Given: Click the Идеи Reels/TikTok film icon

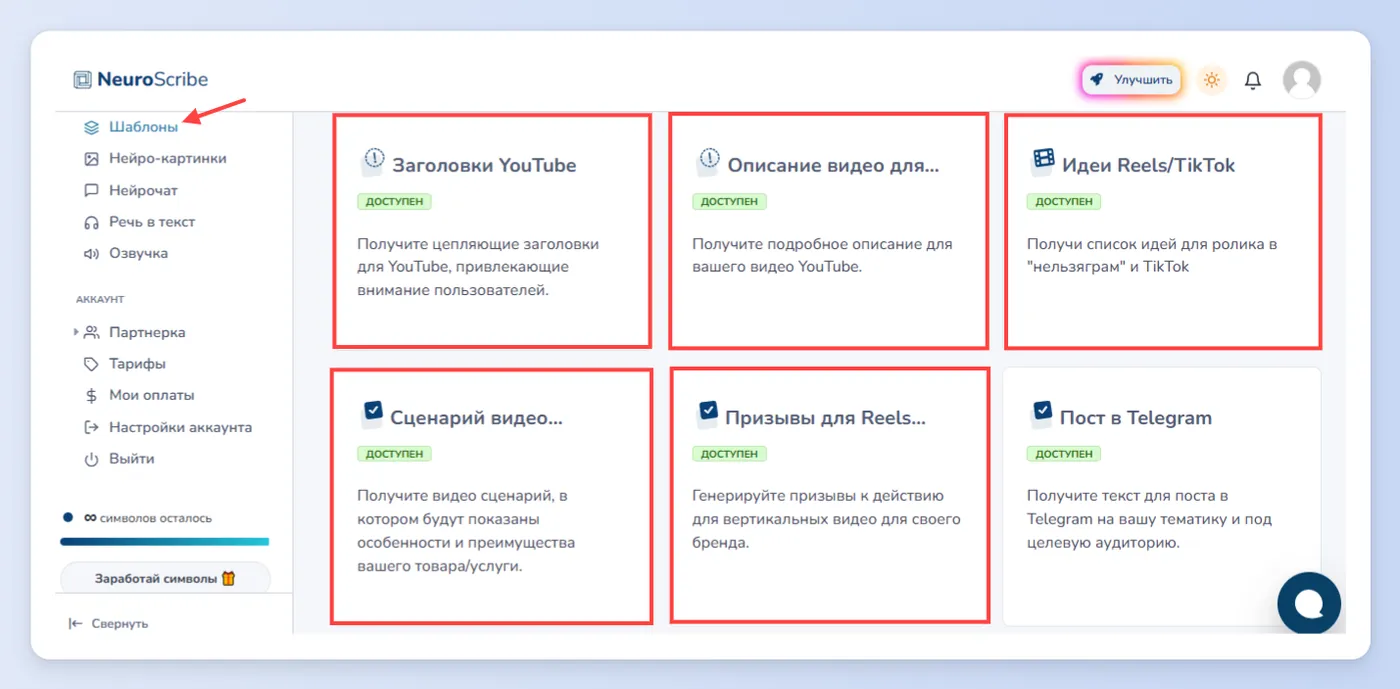Looking at the screenshot, I should point(1043,162).
